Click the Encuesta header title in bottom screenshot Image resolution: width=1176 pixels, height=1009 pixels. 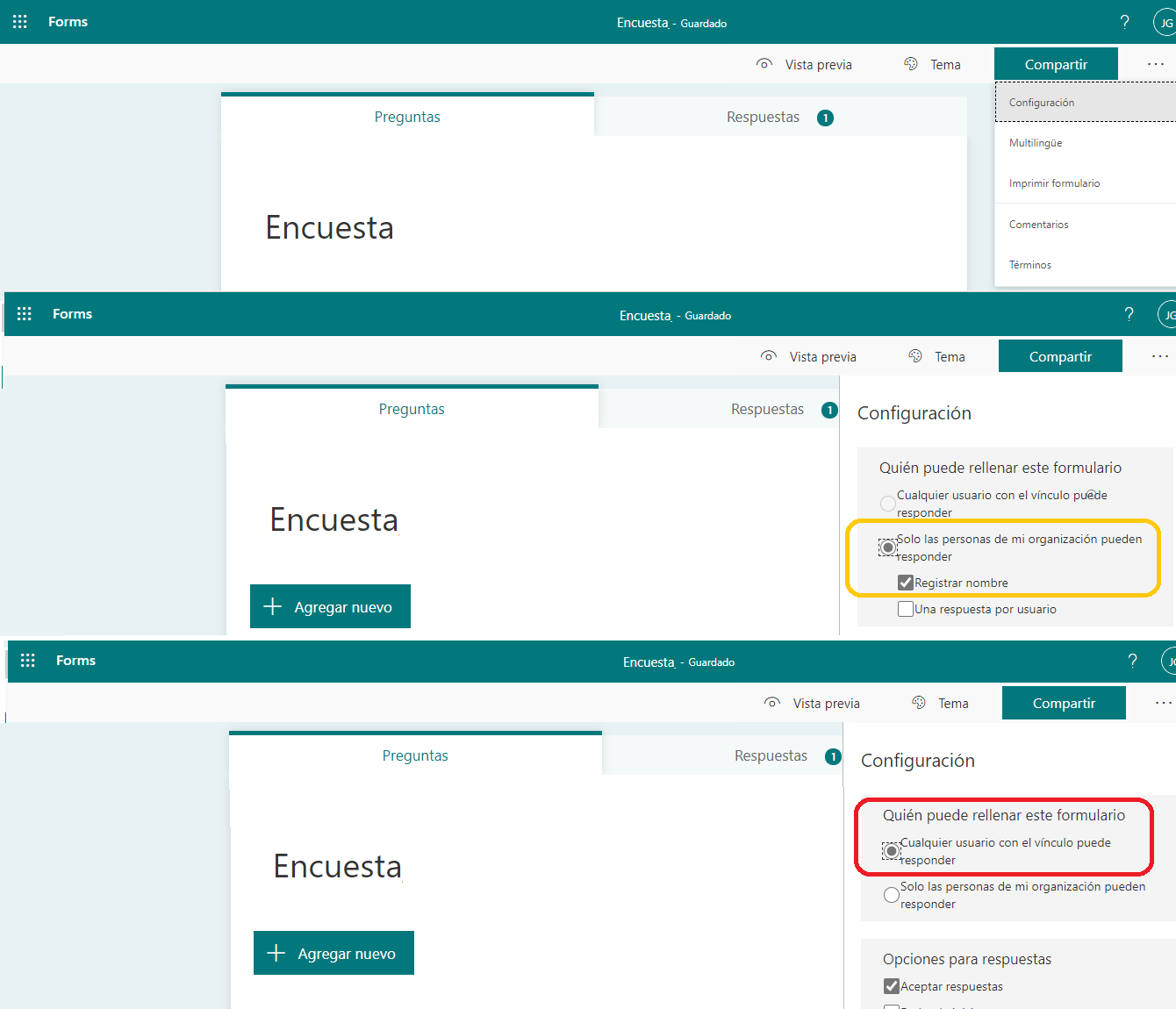coord(649,662)
